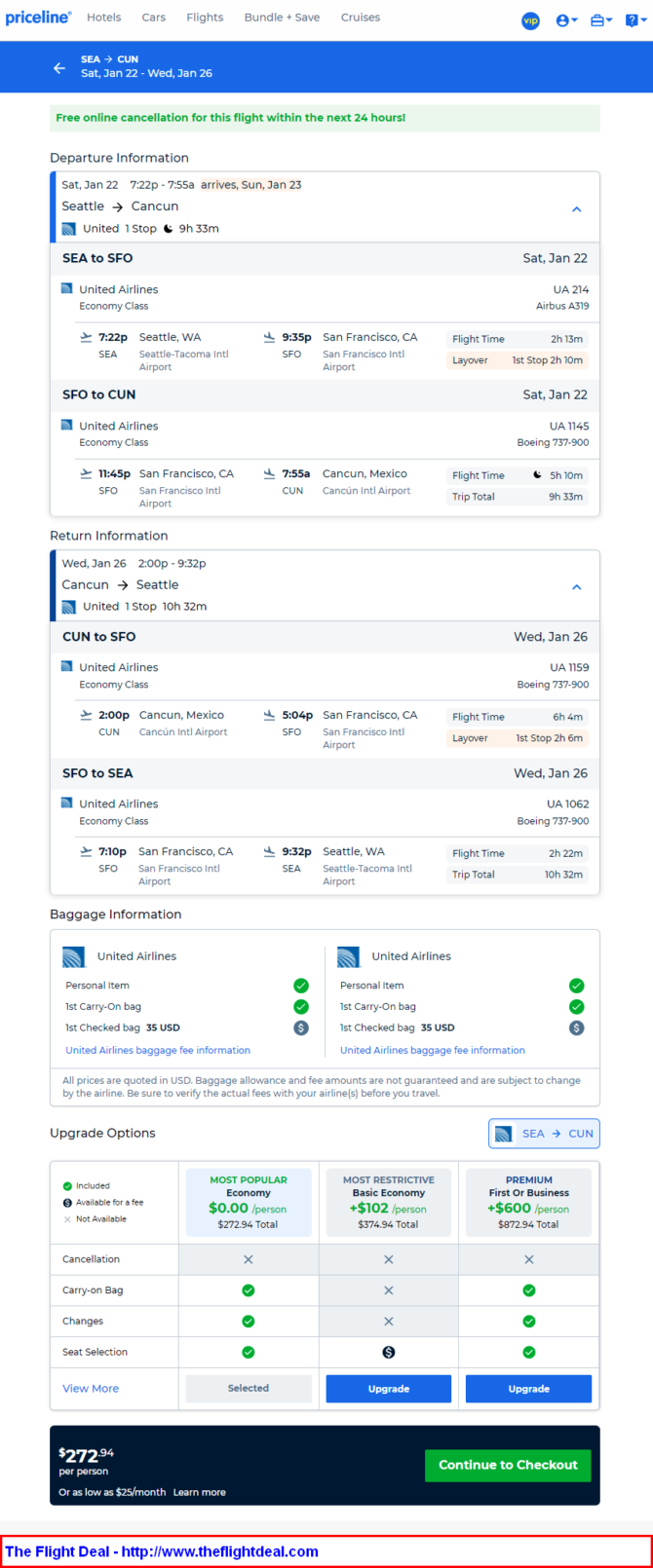Click Learn more about monthly payments
This screenshot has width=653, height=1568.
coord(200,1492)
